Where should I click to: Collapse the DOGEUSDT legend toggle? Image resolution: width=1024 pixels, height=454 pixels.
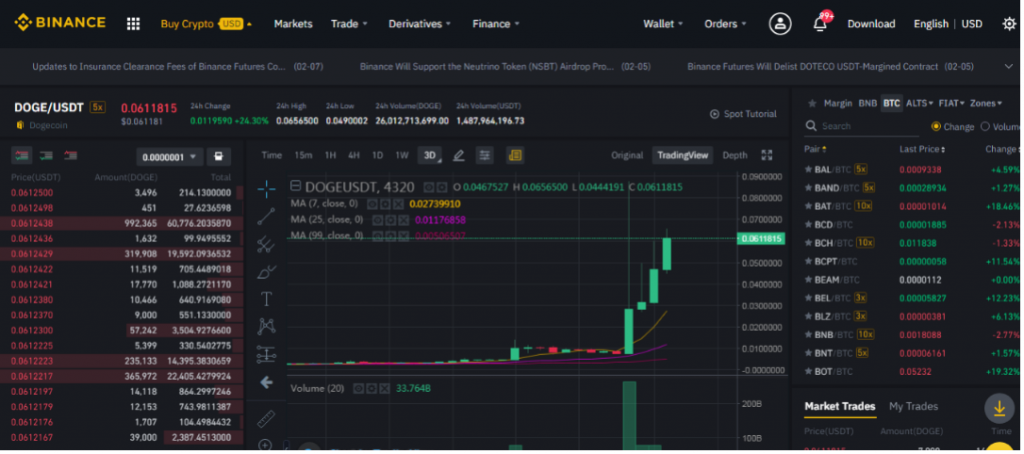[x=296, y=187]
